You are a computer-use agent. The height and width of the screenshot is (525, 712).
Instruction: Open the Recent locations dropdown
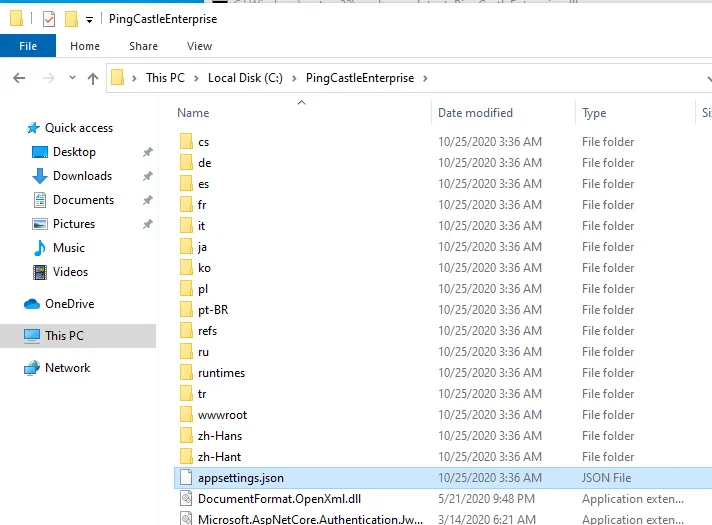pyautogui.click(x=72, y=78)
